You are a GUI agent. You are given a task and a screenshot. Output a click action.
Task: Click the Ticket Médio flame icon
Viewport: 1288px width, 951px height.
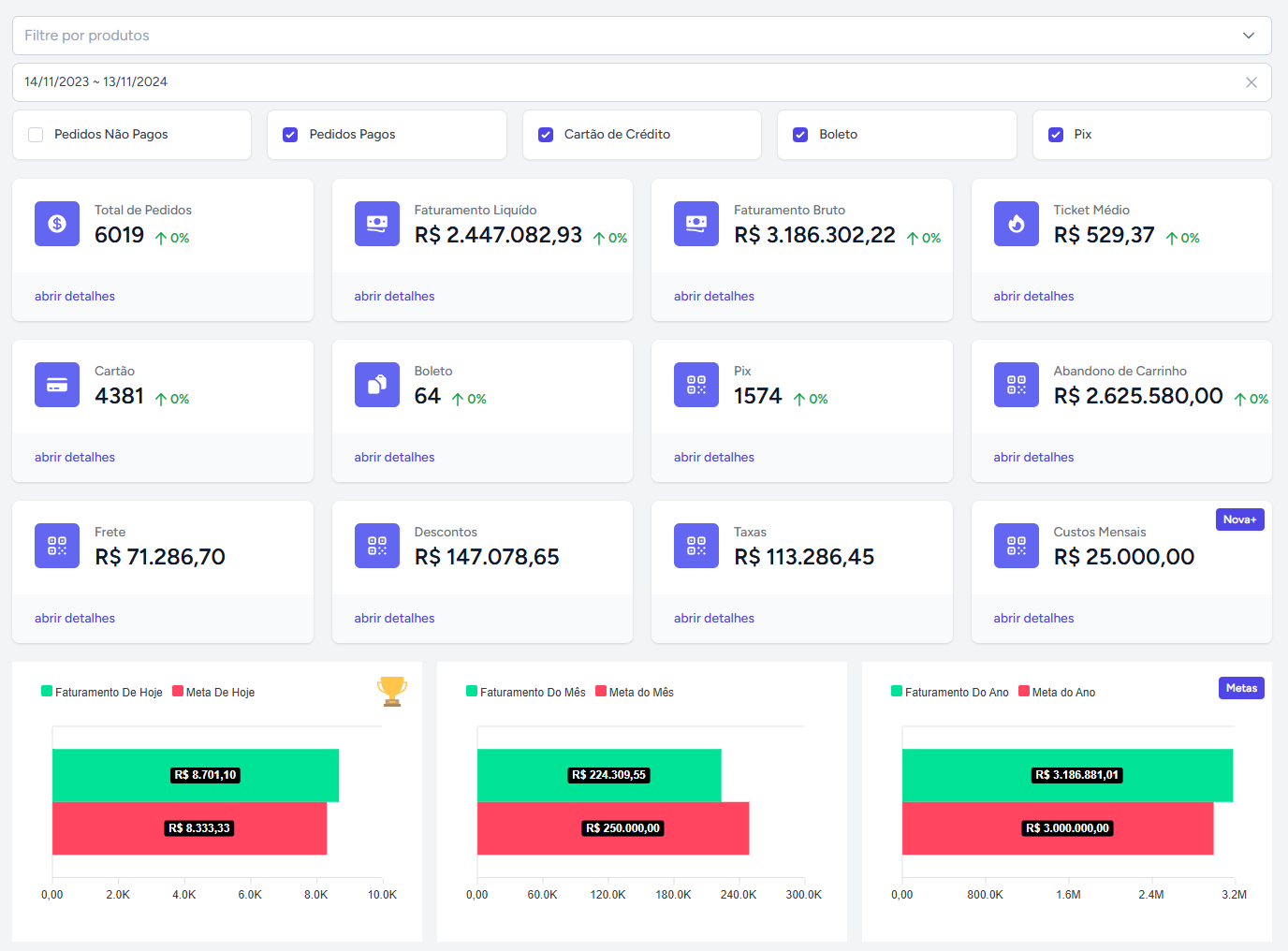click(1017, 224)
